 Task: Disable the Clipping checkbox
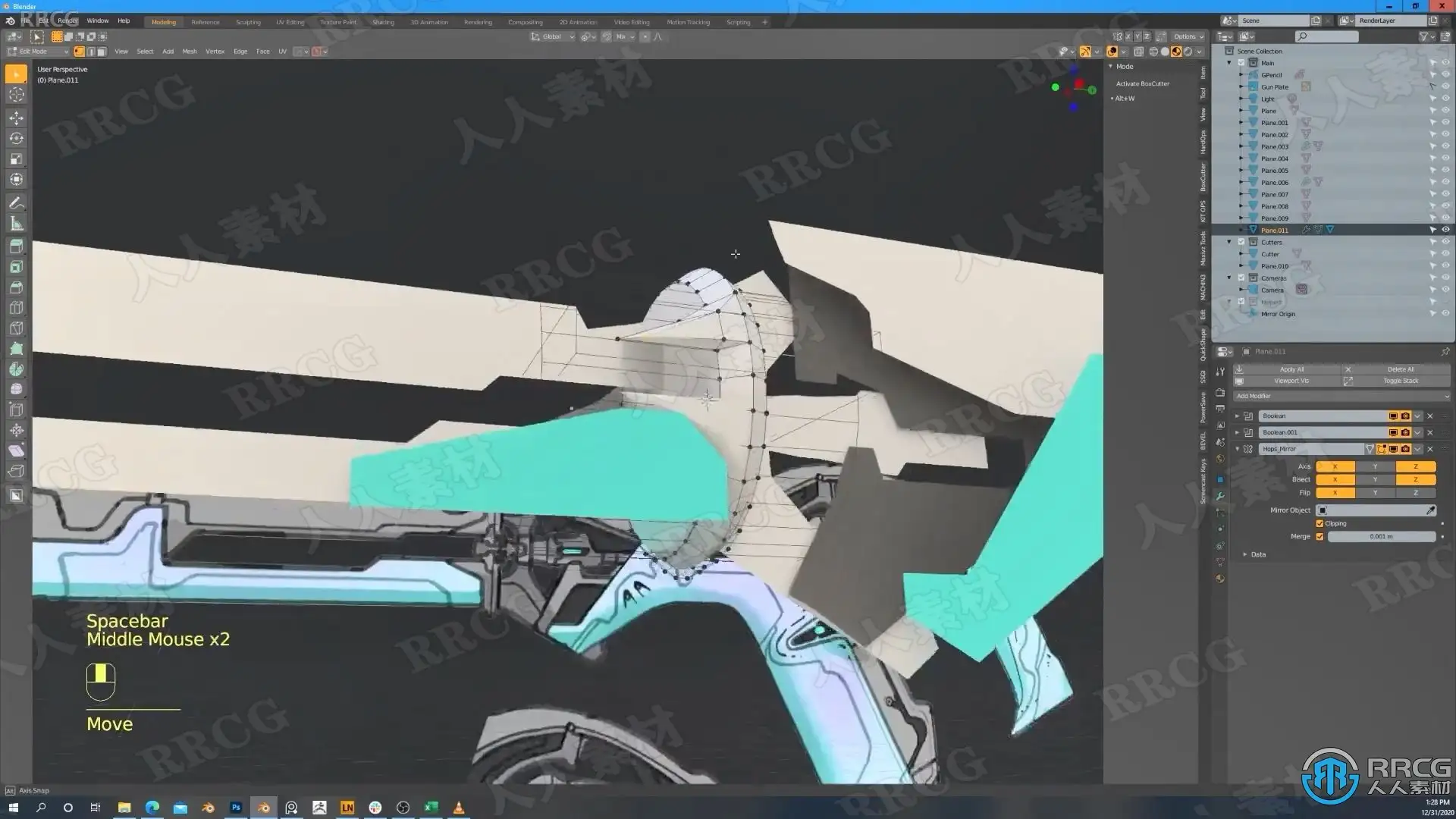click(x=1320, y=523)
